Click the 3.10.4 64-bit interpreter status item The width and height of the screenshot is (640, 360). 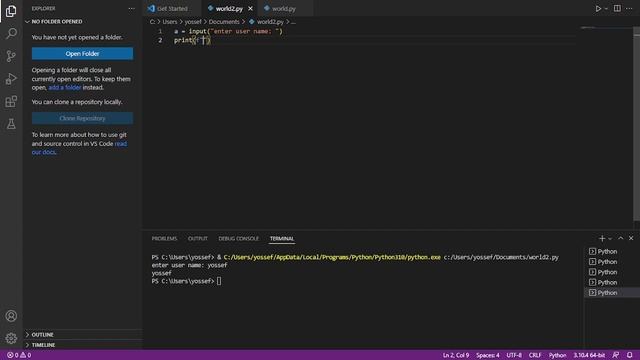pos(589,355)
